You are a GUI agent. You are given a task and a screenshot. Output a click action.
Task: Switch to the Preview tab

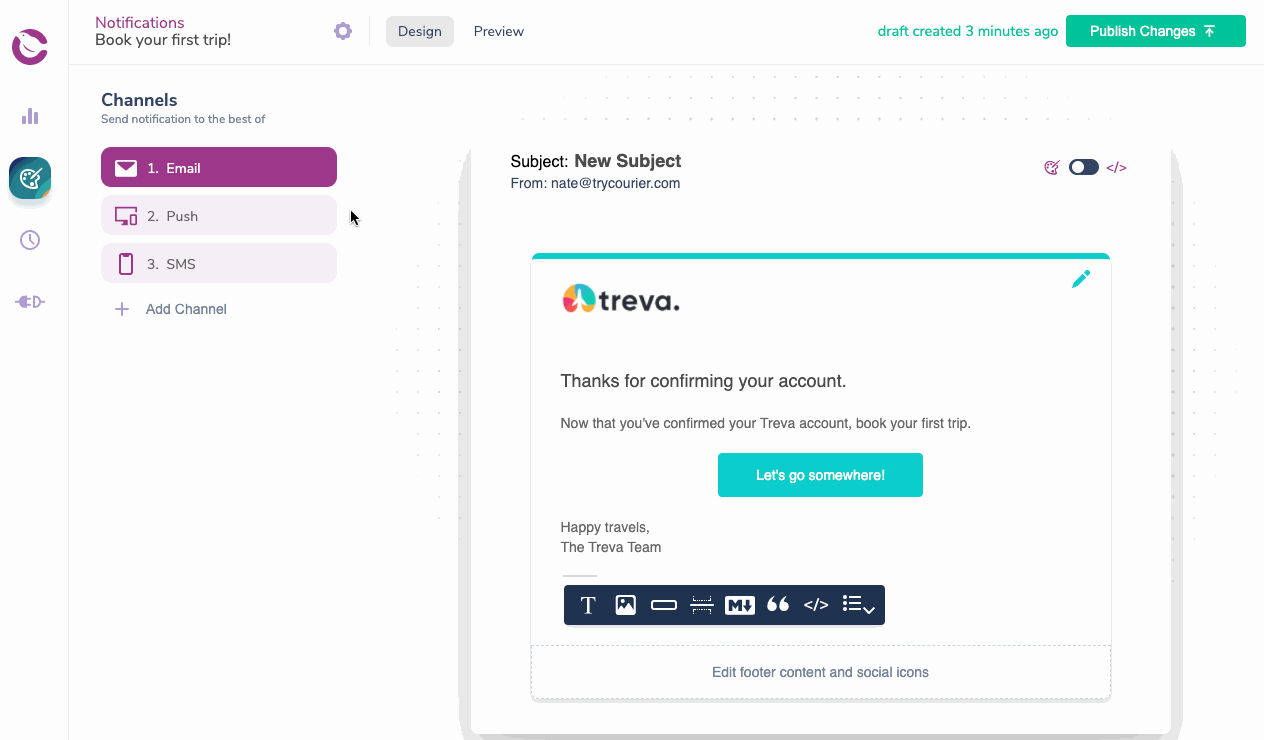coord(499,31)
